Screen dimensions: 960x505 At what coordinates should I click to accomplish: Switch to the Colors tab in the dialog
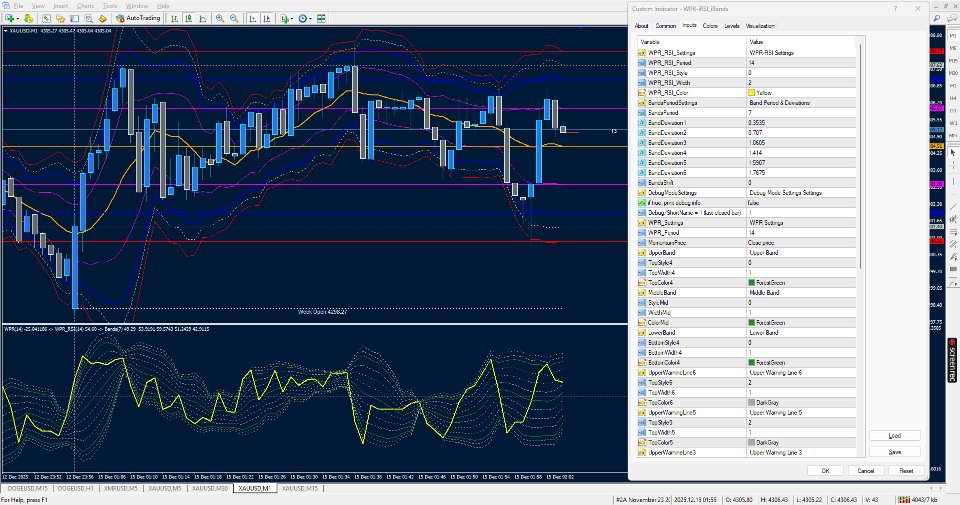click(x=710, y=26)
